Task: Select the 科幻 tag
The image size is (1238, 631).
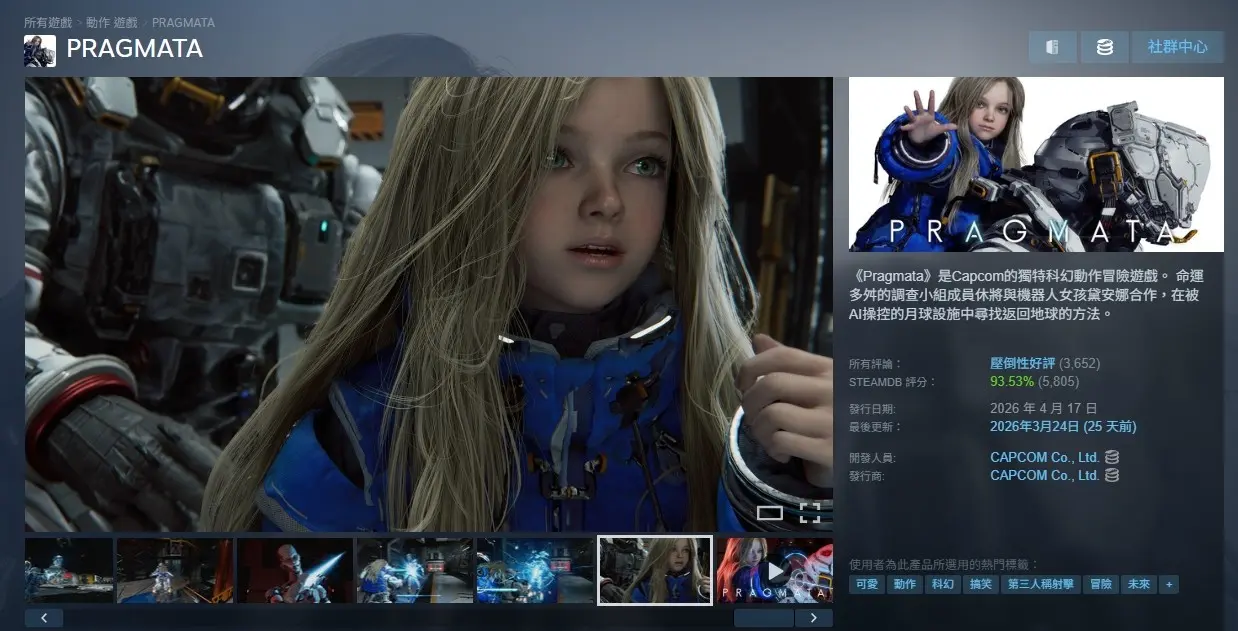Action: (943, 584)
